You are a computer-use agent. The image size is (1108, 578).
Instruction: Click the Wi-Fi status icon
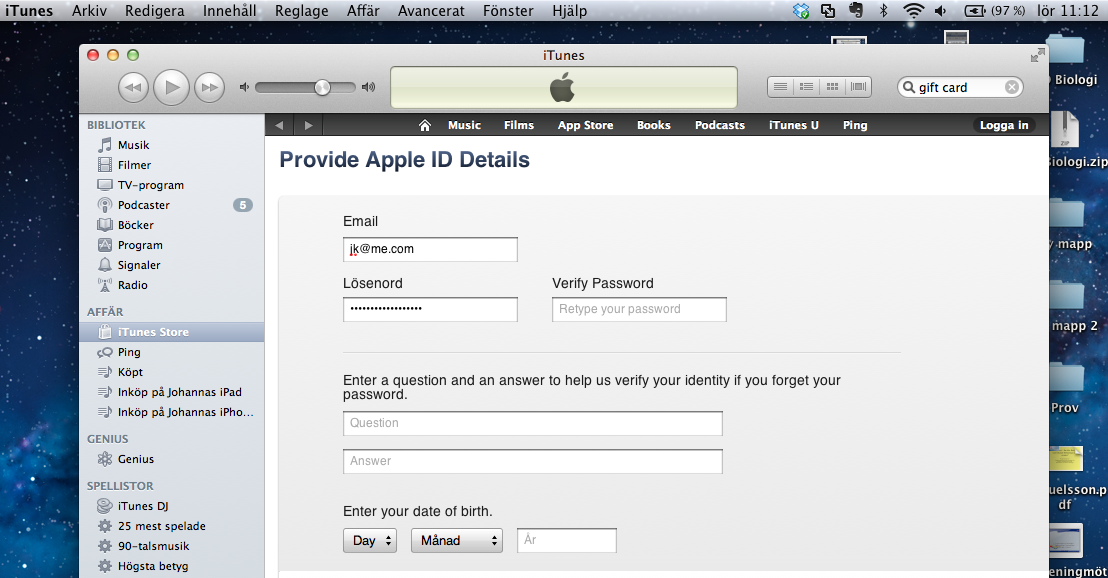pos(913,11)
